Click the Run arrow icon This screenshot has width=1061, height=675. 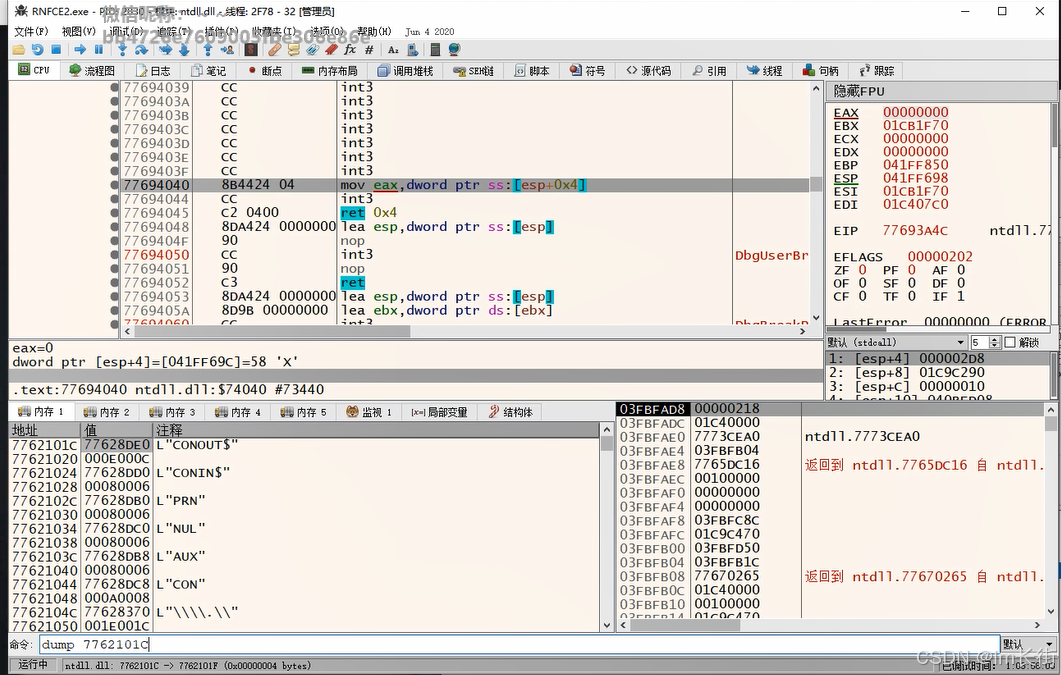pos(80,49)
